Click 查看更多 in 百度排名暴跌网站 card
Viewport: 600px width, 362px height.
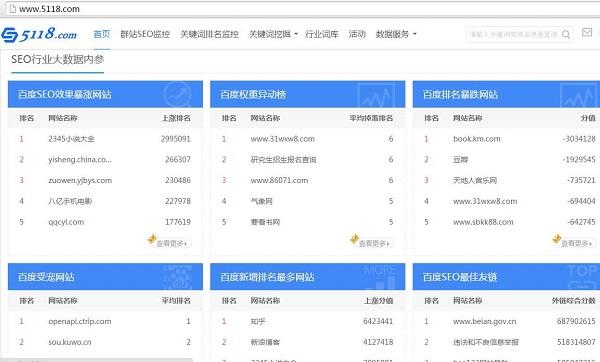click(577, 243)
